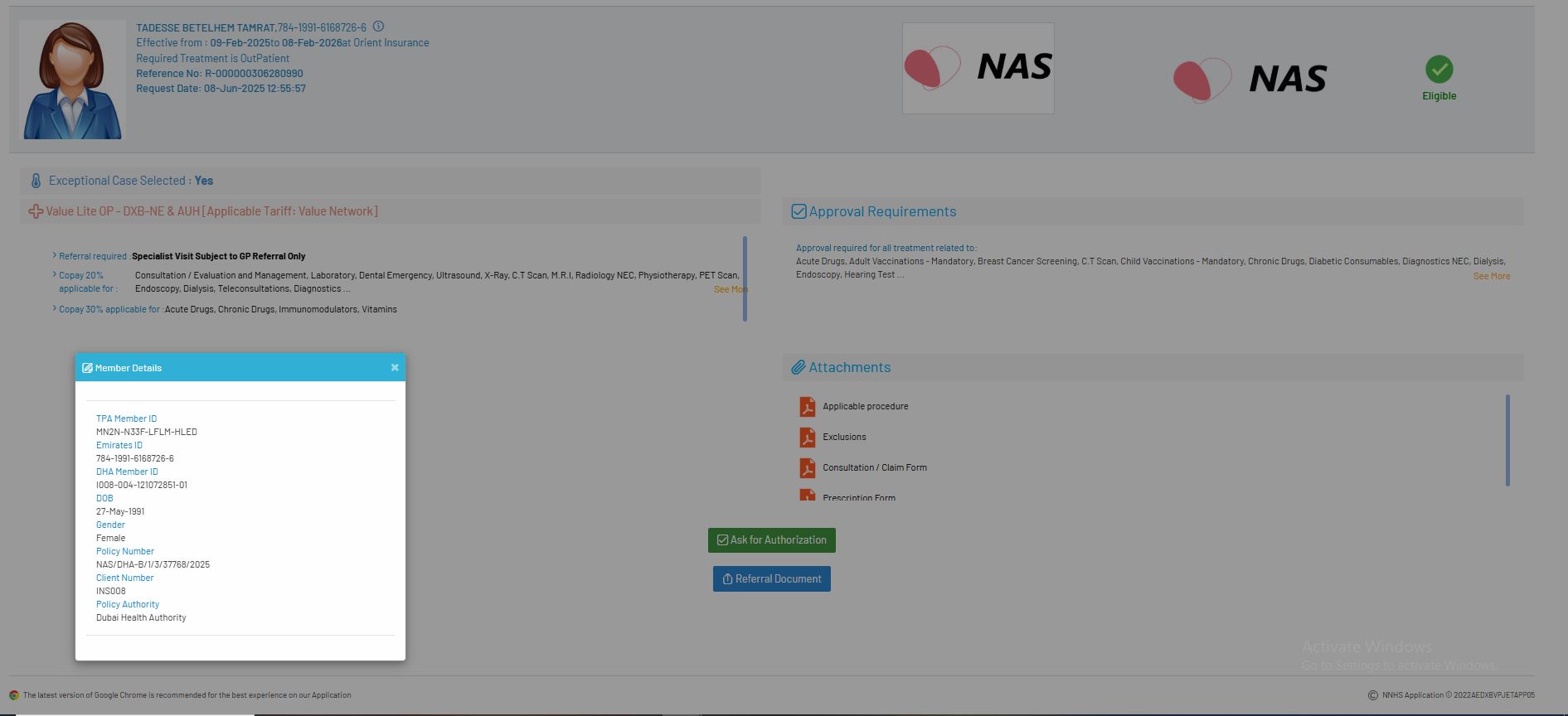
Task: Open the Prescription Form attachment link
Action: pos(858,497)
